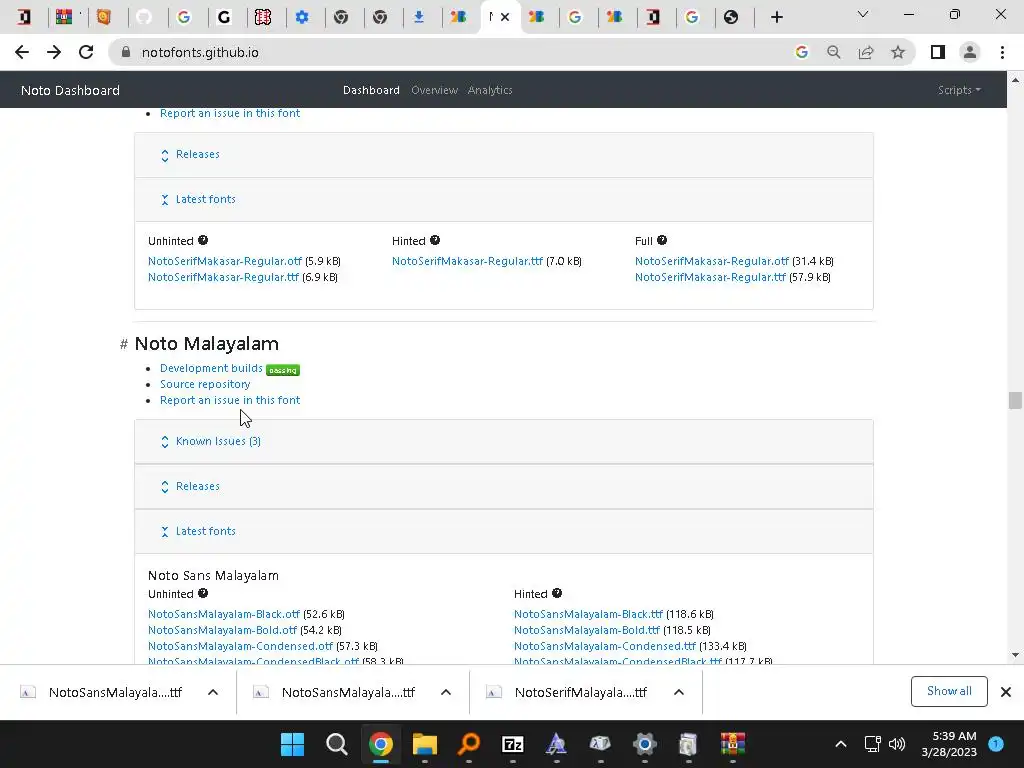1024x768 pixels.
Task: Close the active browser tab
Action: point(505,17)
